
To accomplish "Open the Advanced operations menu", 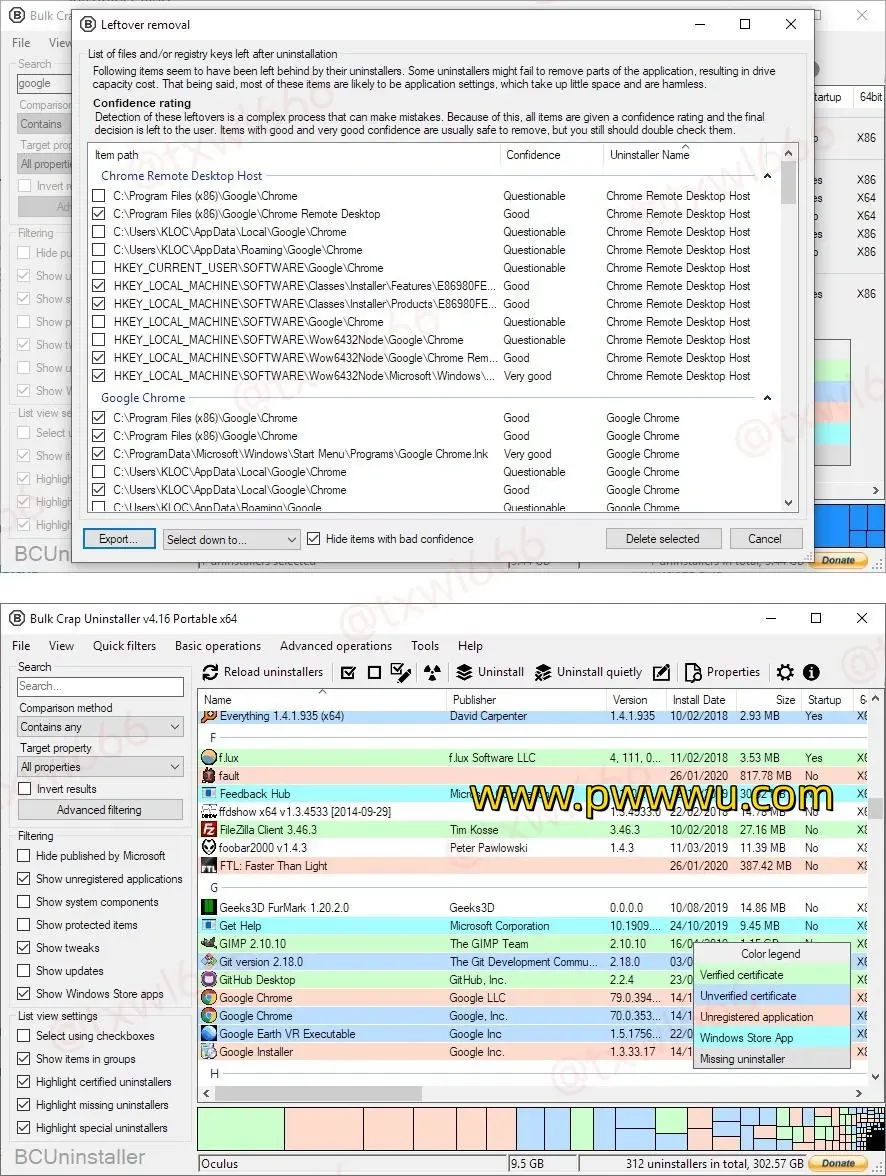I will [335, 646].
